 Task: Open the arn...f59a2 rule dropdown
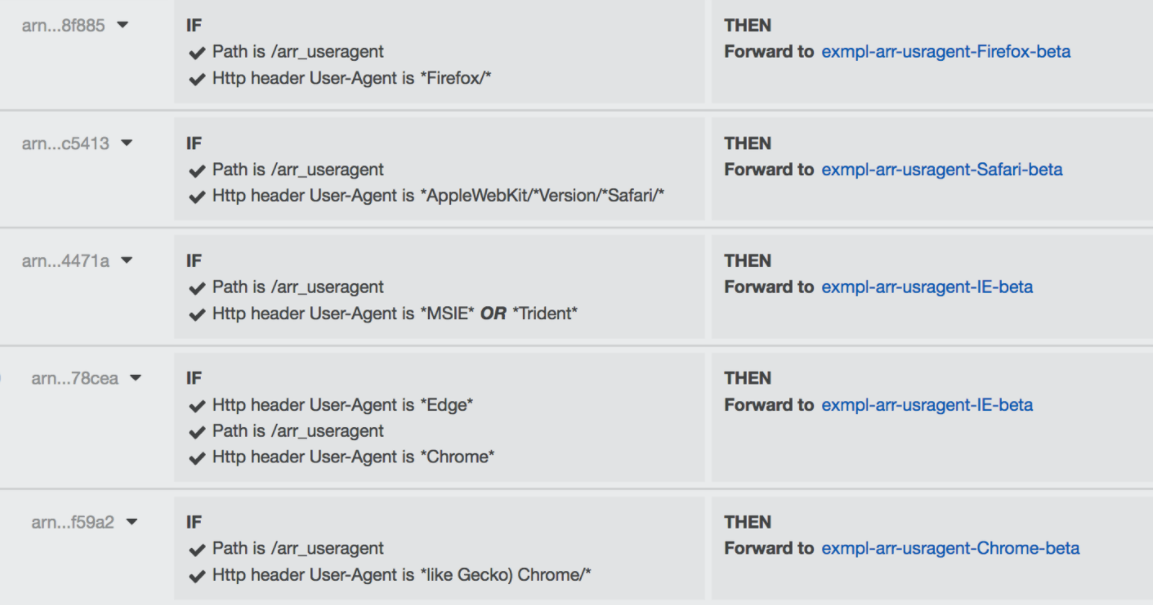coord(131,521)
